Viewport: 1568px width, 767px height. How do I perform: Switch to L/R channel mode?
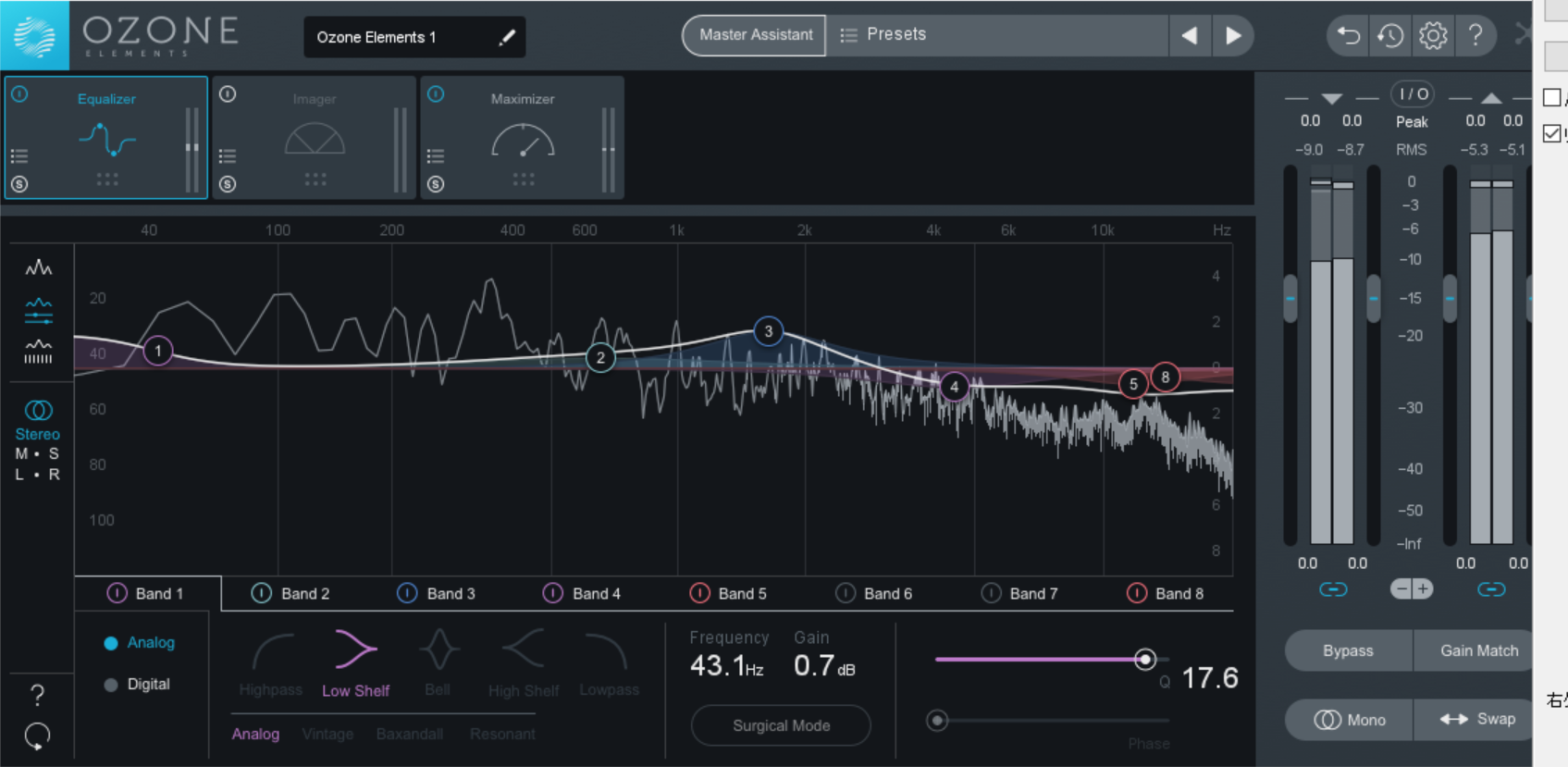point(37,475)
